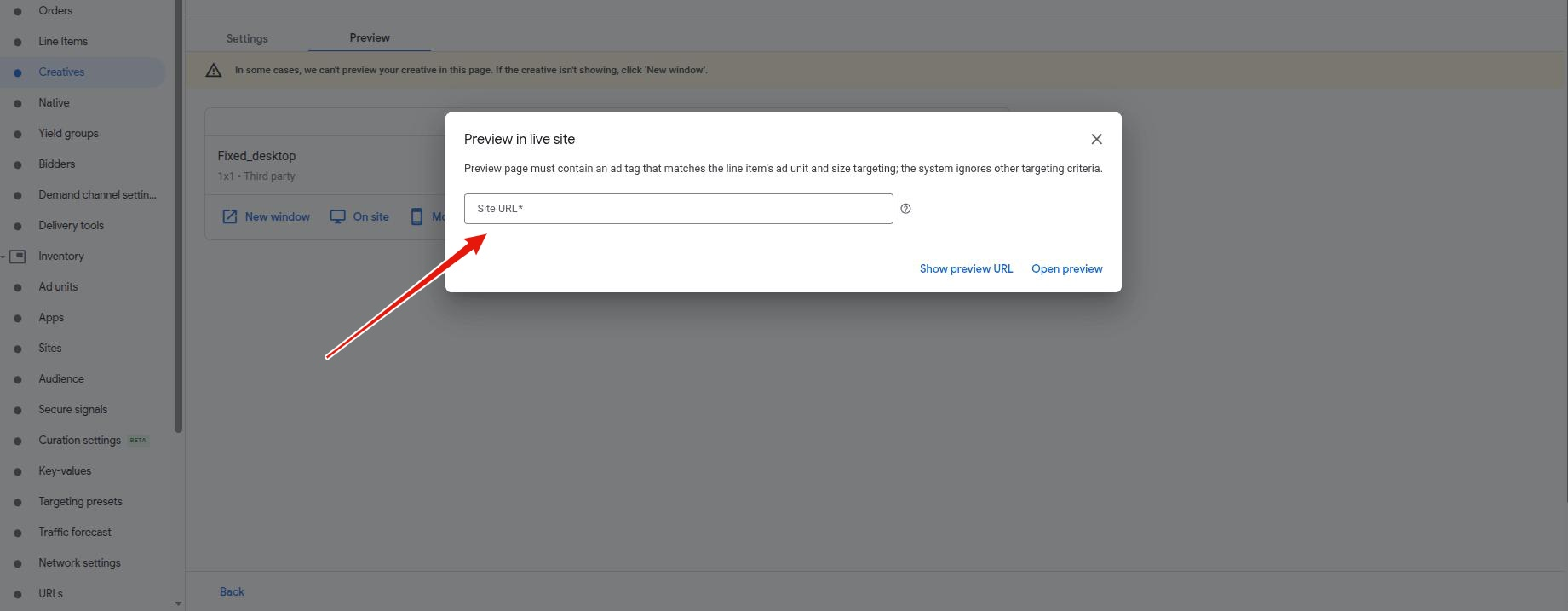The width and height of the screenshot is (1568, 611).
Task: Click Open preview button
Action: coord(1066,268)
